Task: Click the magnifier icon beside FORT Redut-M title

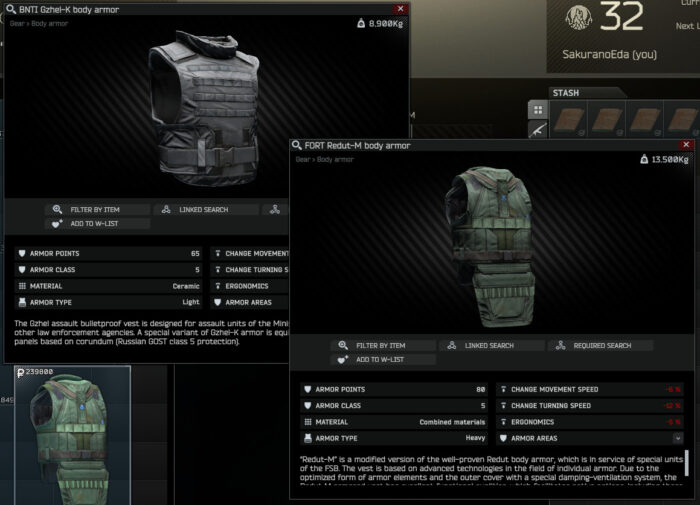Action: point(297,146)
